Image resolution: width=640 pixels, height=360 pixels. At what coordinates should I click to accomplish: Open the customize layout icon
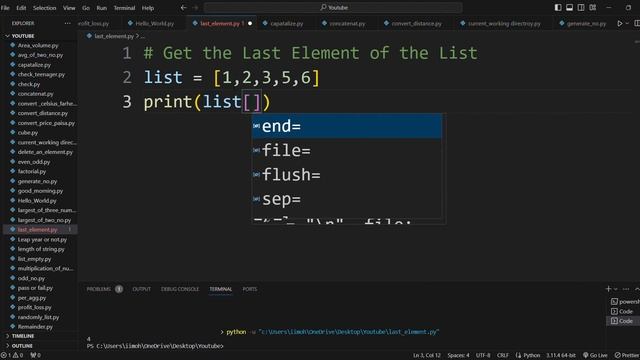click(593, 7)
